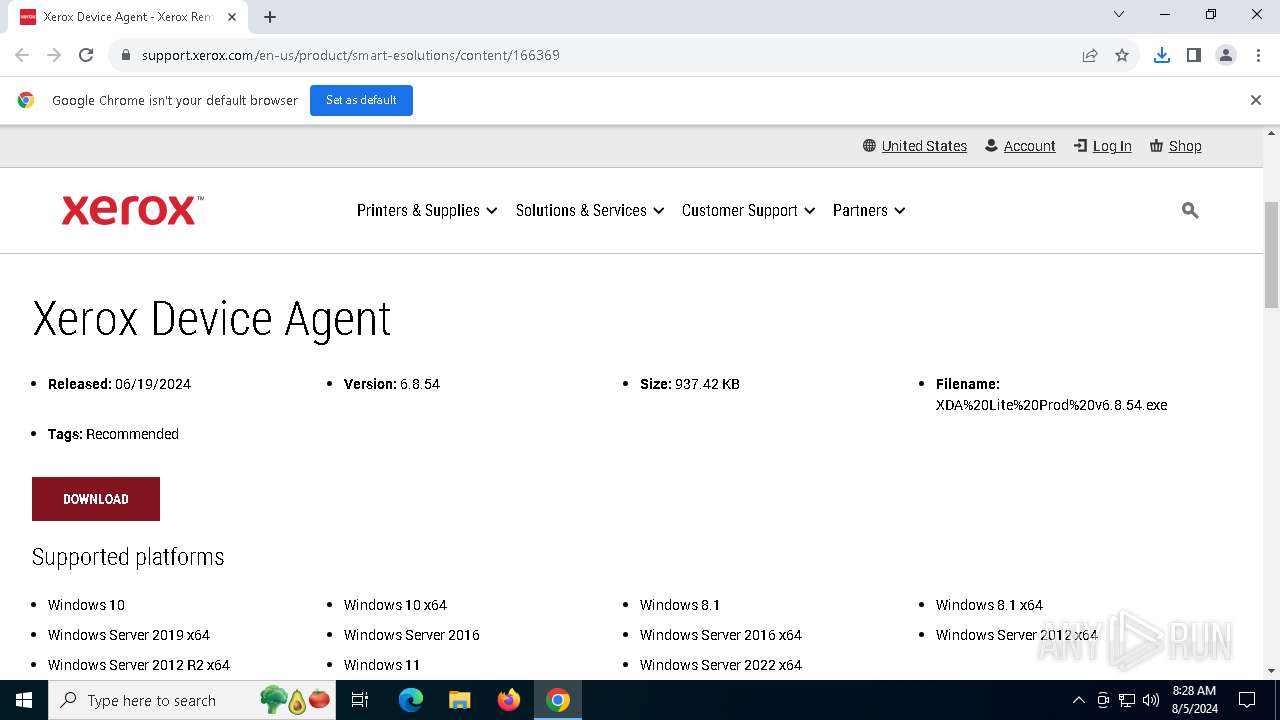The height and width of the screenshot is (720, 1280).
Task: Close the Xerox Device Agent tab
Action: pos(232,17)
